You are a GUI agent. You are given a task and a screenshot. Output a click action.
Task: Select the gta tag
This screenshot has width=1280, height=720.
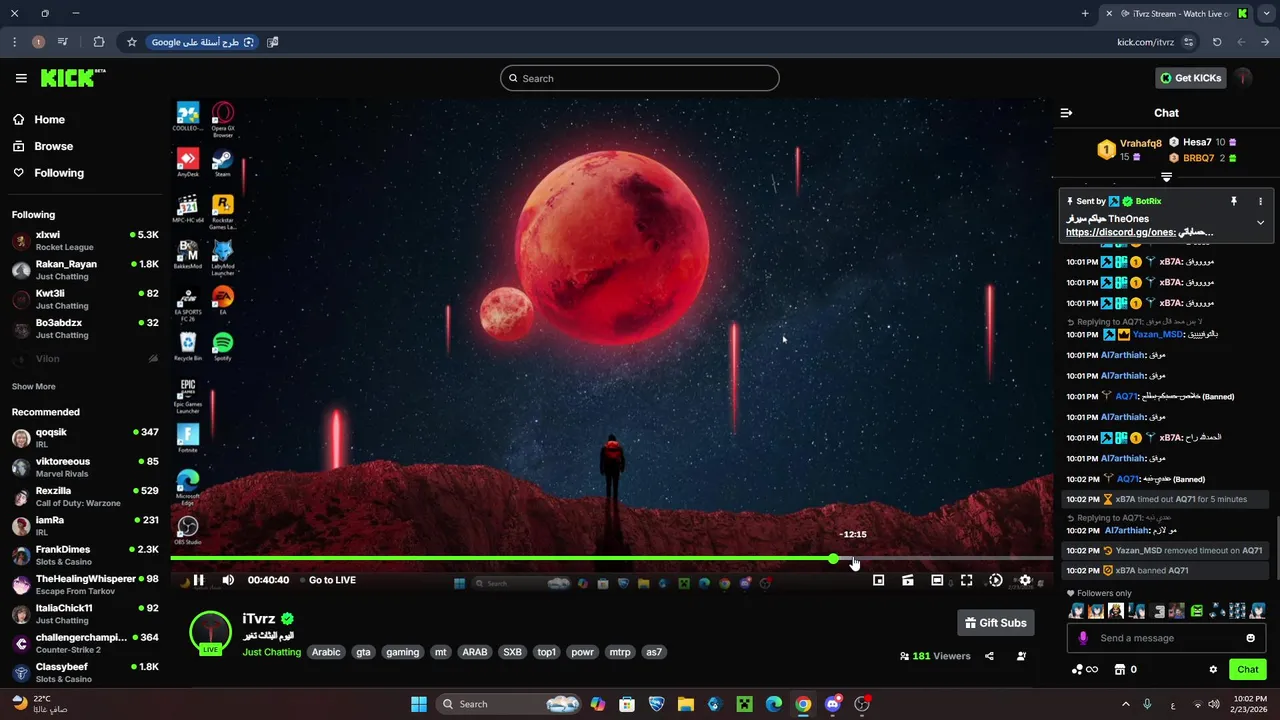point(363,652)
